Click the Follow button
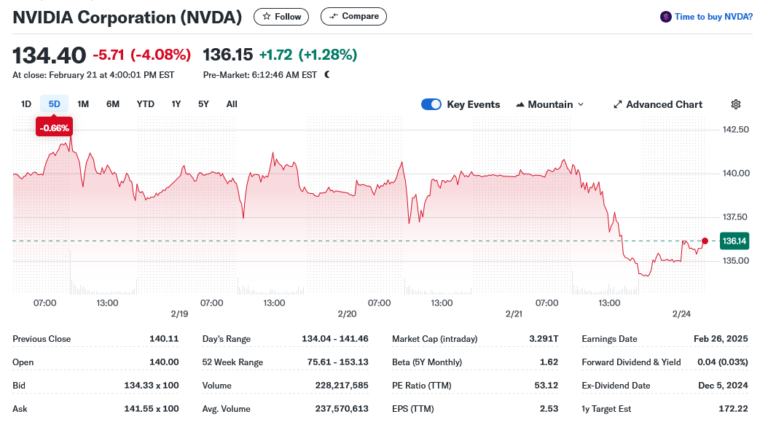Viewport: 768px width, 425px height. coord(281,17)
